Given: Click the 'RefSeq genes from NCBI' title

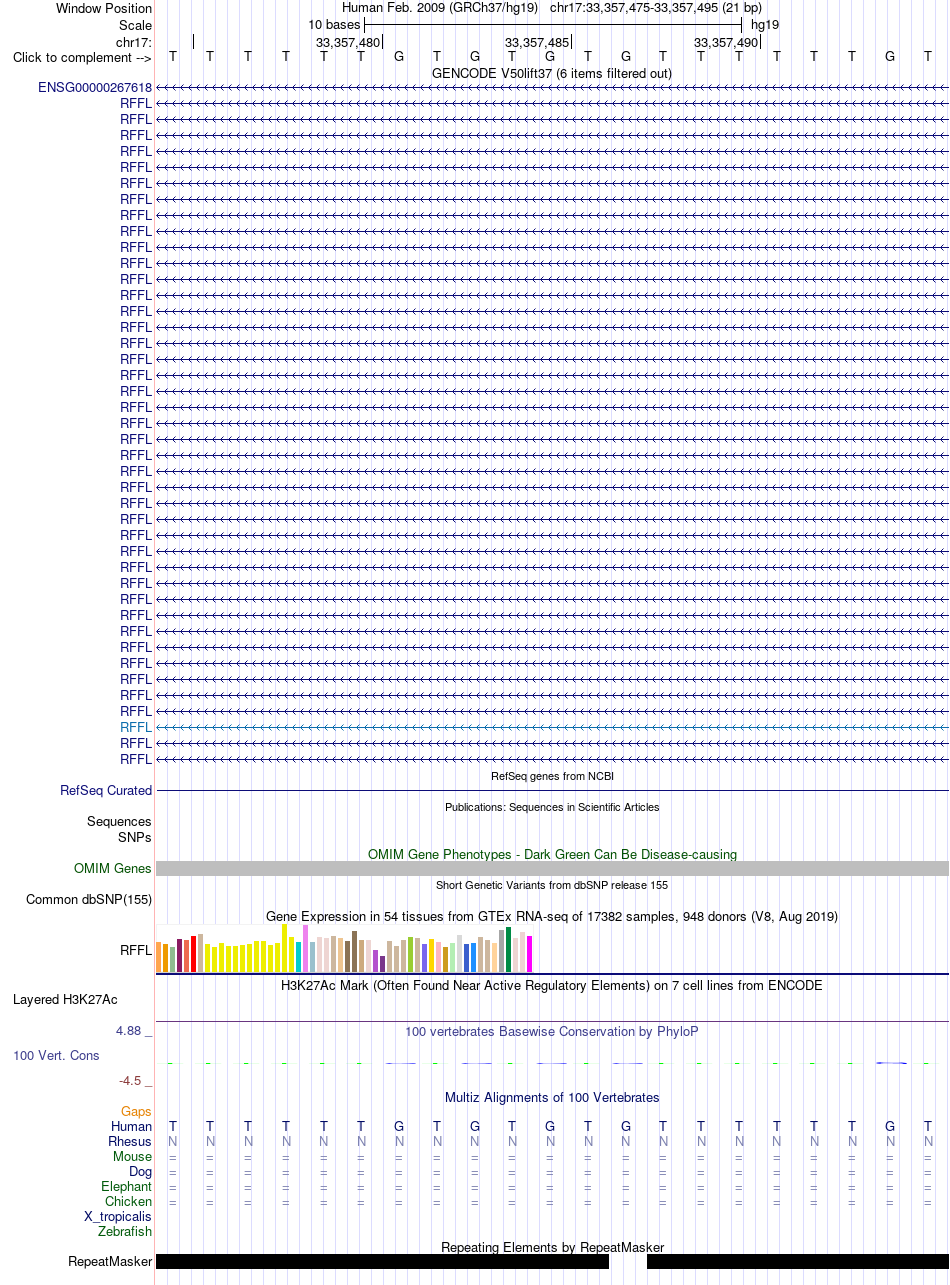Looking at the screenshot, I should 552,776.
